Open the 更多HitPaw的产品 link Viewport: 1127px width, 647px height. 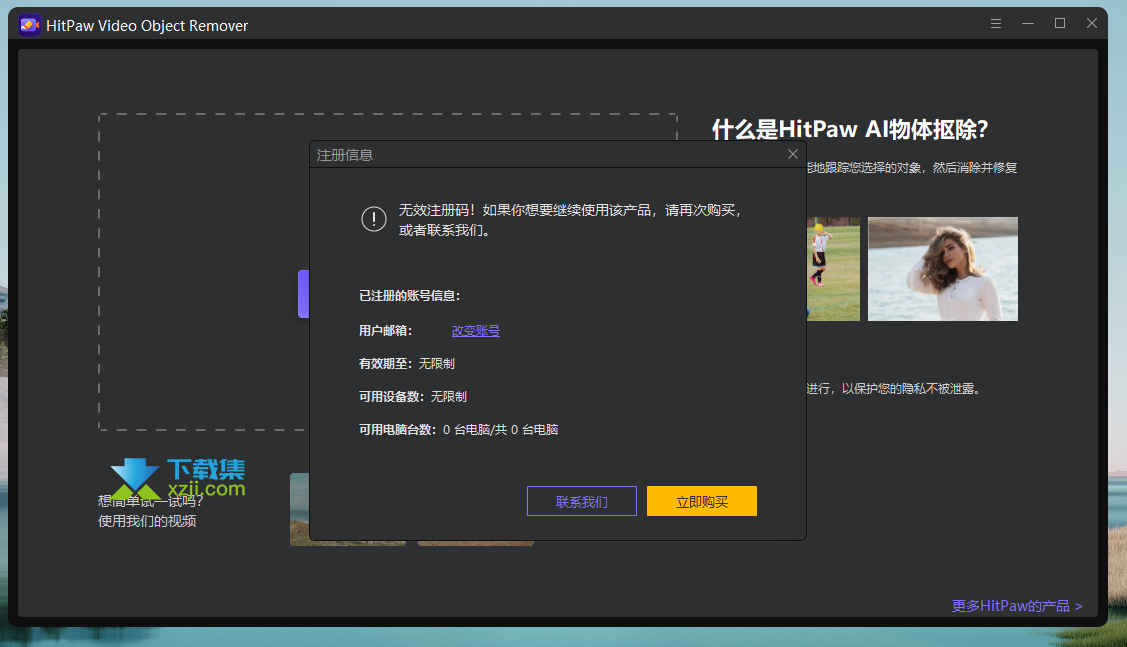(1016, 606)
